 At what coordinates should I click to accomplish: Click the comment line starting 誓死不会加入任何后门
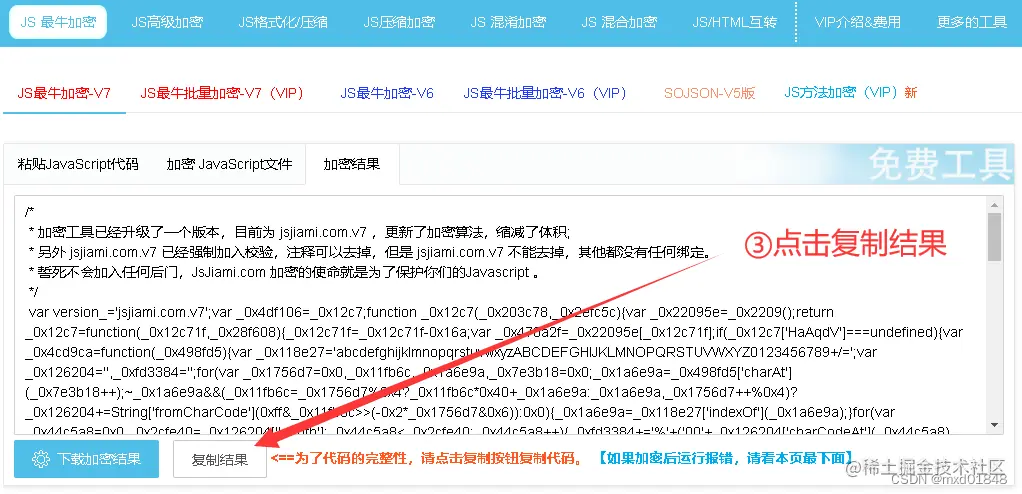pyautogui.click(x=284, y=272)
